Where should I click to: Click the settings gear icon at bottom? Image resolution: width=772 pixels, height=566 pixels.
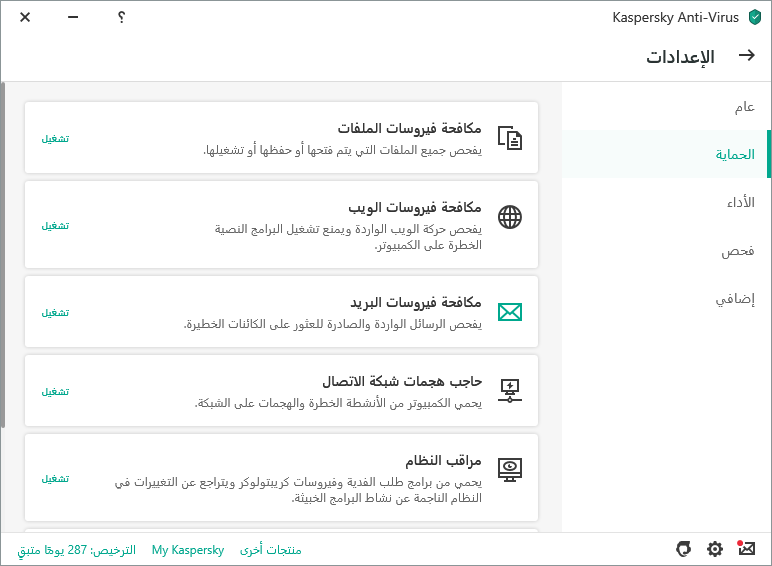coord(714,549)
